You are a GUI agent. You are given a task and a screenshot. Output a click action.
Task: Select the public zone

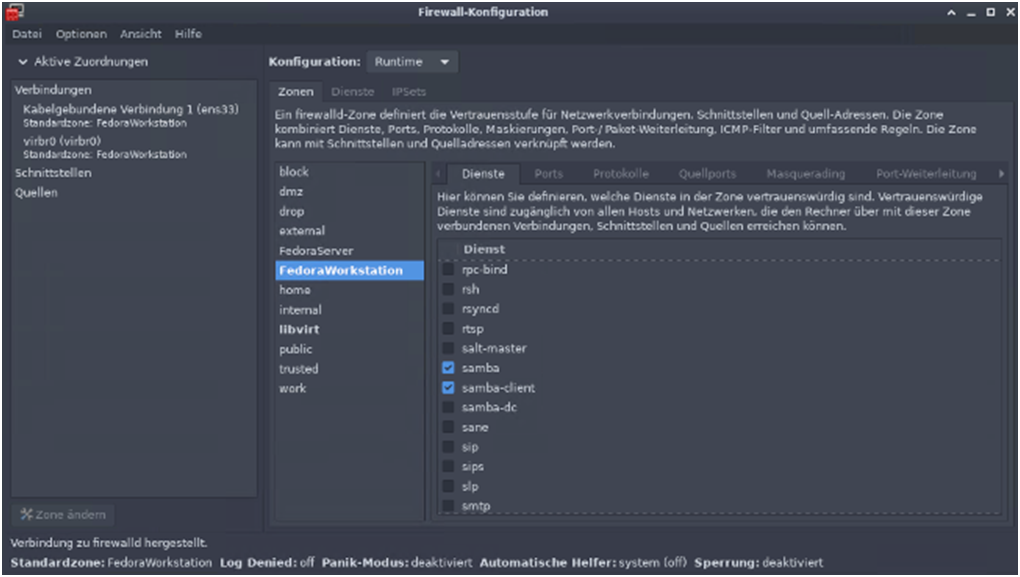pyautogui.click(x=349, y=349)
